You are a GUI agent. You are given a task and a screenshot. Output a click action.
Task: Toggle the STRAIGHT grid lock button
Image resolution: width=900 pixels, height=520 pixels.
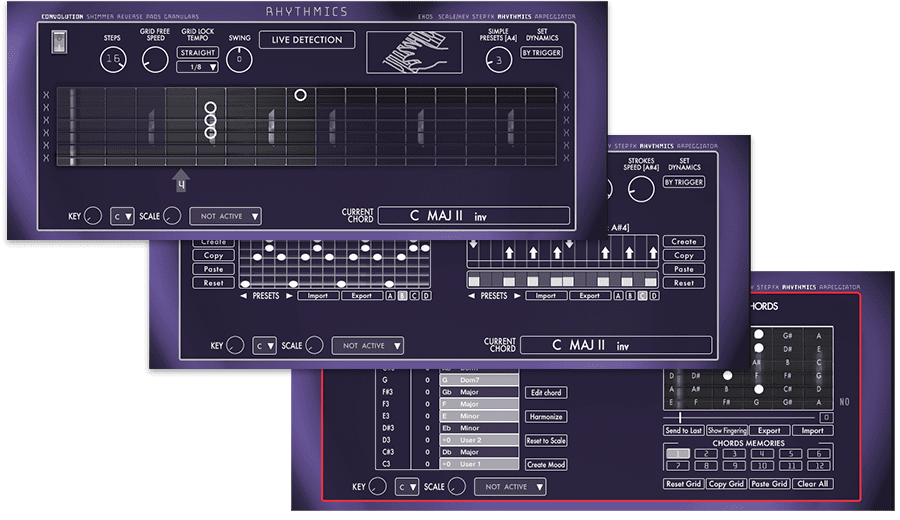click(x=197, y=52)
